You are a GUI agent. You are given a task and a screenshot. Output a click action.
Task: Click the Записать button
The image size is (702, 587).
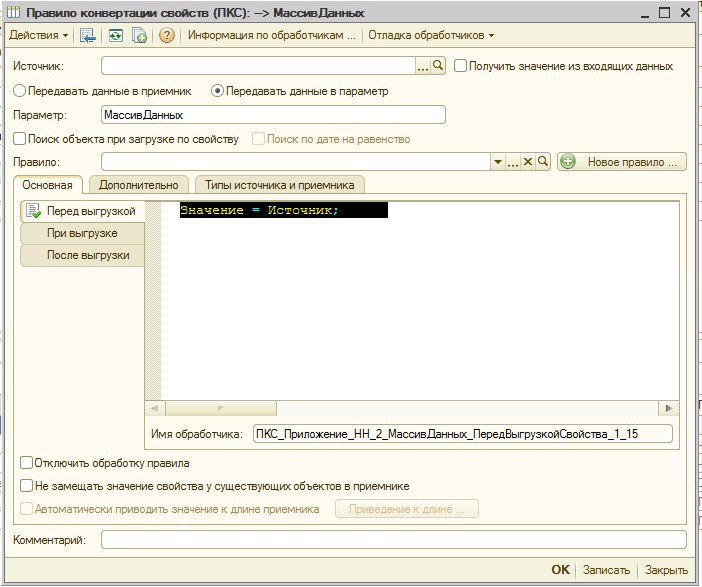[606, 570]
